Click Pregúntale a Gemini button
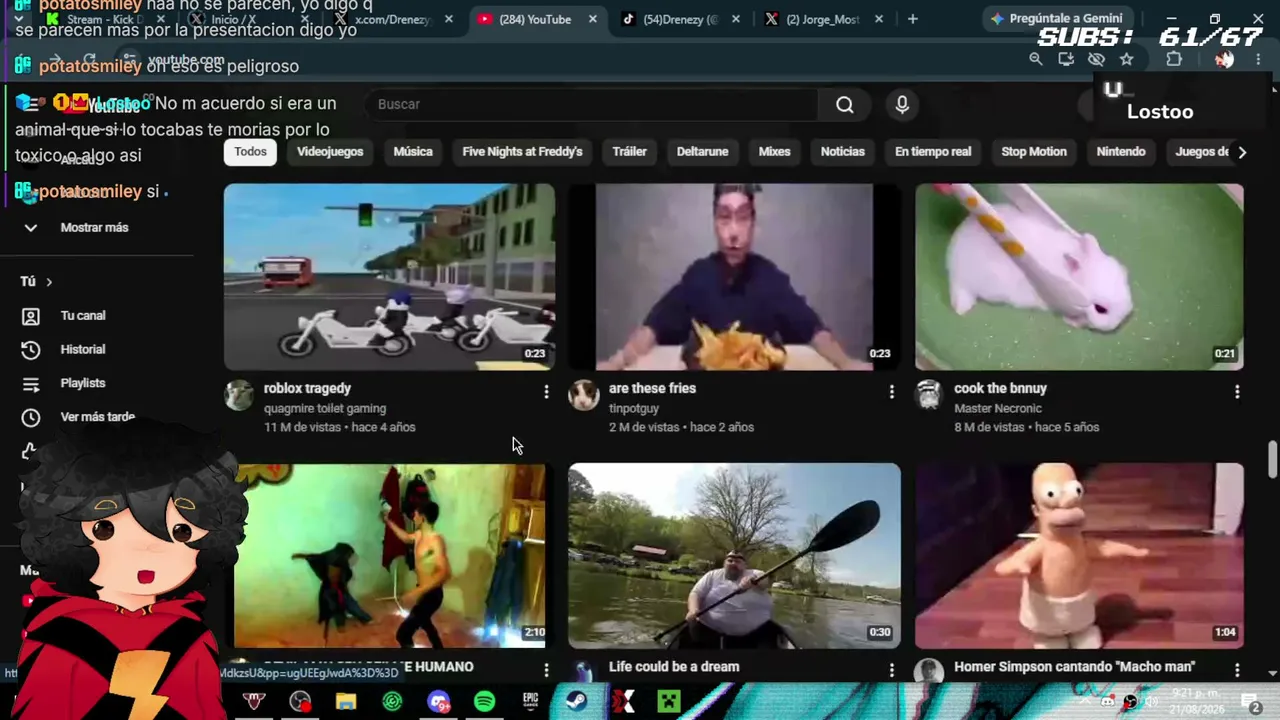 [x=1058, y=18]
